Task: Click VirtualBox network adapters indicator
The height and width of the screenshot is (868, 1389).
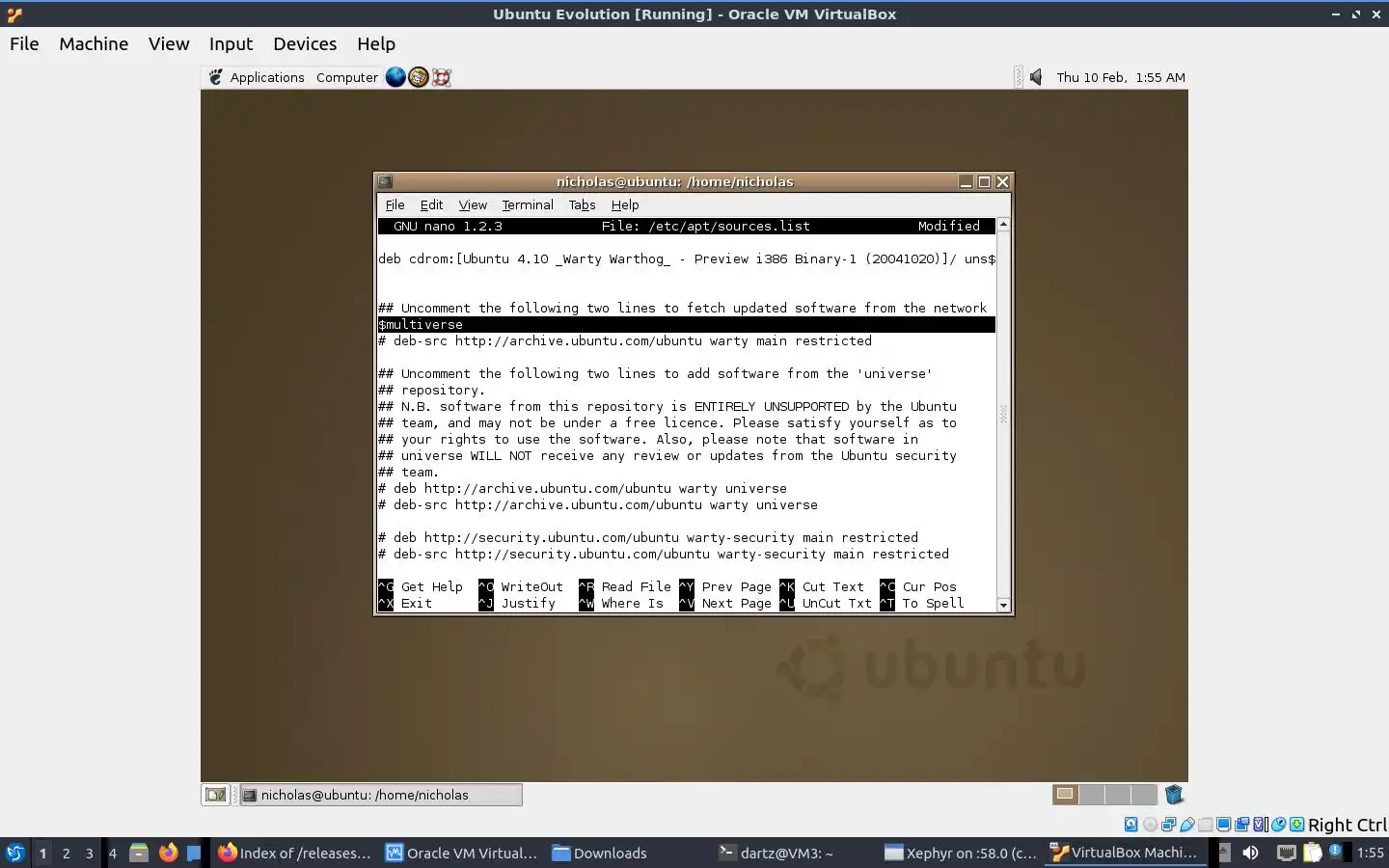Action: 1168,825
